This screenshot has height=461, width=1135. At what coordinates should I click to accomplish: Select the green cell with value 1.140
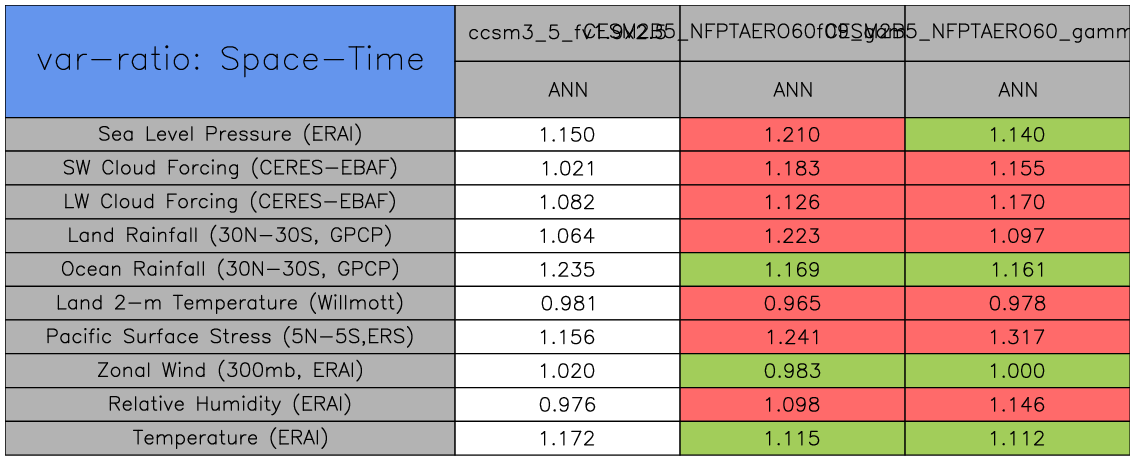pyautogui.click(x=1018, y=134)
